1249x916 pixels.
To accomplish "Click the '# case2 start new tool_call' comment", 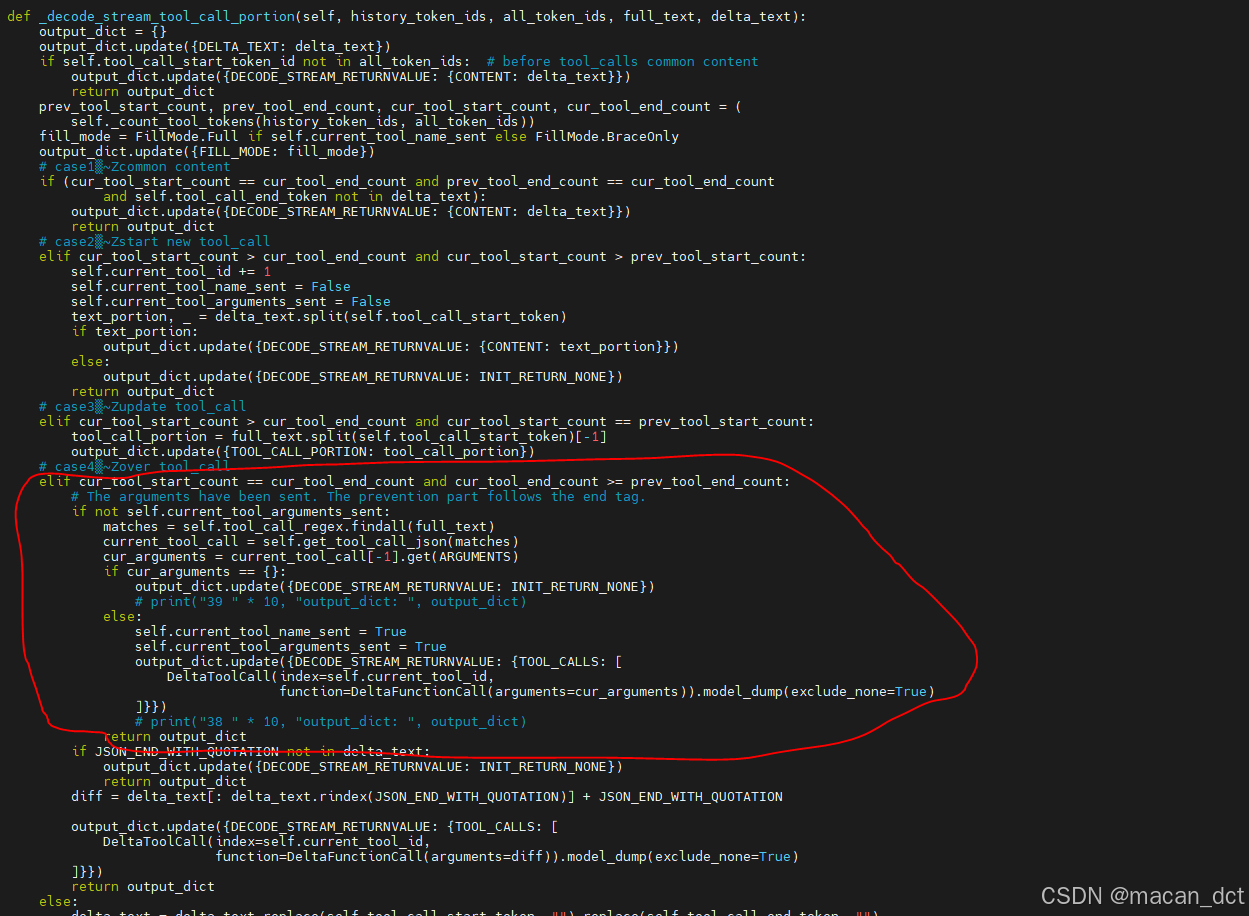I will pyautogui.click(x=155, y=241).
